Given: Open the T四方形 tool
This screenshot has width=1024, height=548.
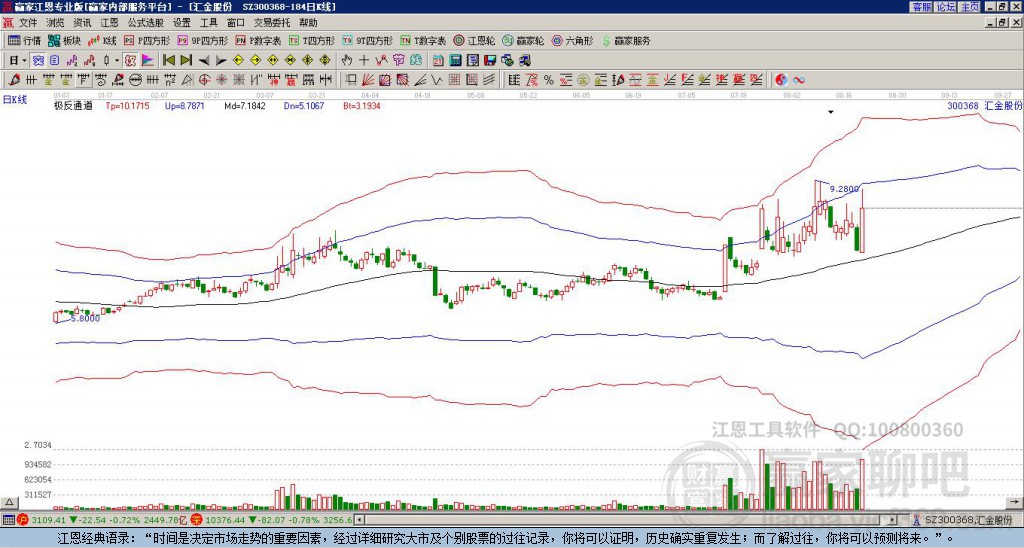Looking at the screenshot, I should click(x=311, y=40).
